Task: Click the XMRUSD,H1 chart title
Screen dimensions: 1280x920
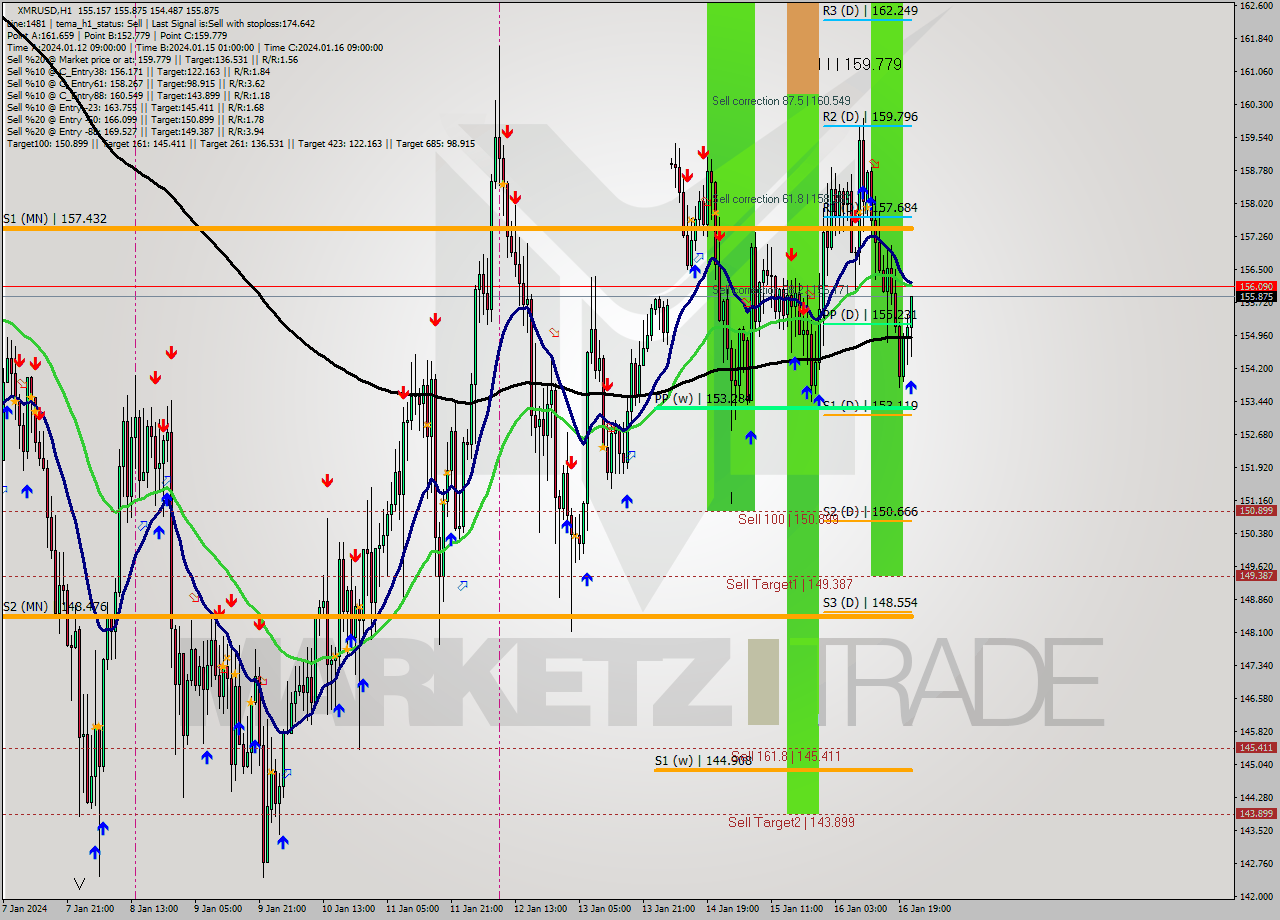Action: [44, 10]
